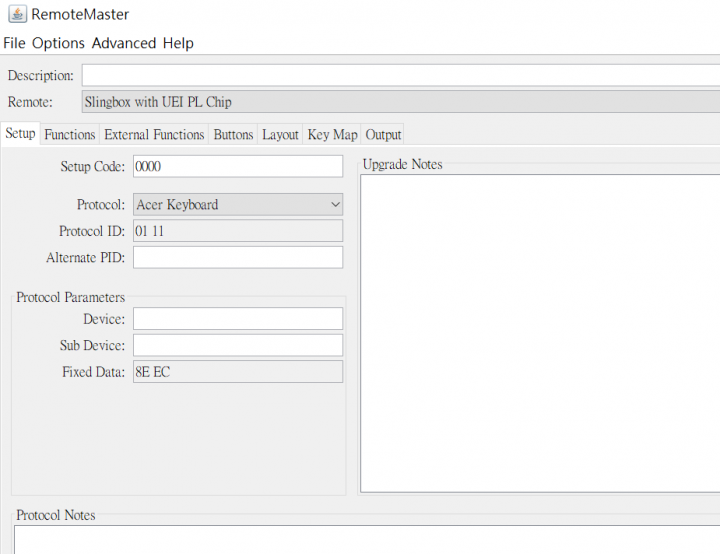720x554 pixels.
Task: Click the 'Device:' label
Action: [x=104, y=318]
